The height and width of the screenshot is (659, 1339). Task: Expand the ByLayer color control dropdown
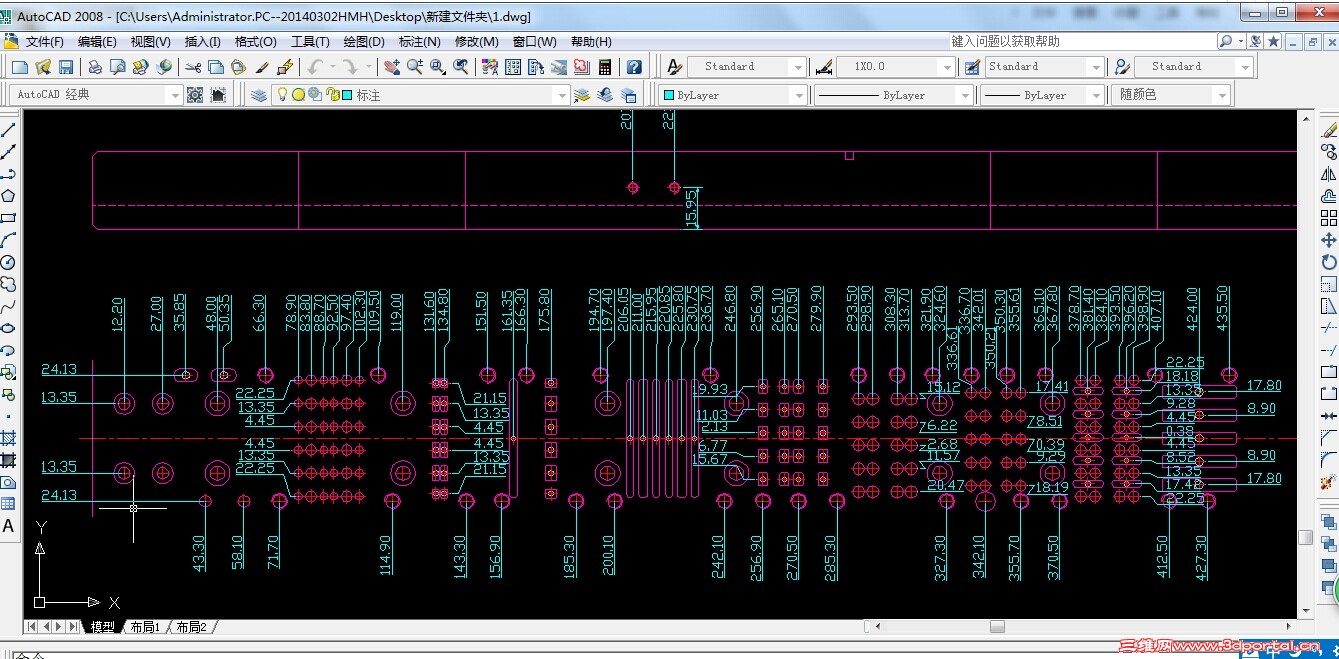click(x=797, y=95)
